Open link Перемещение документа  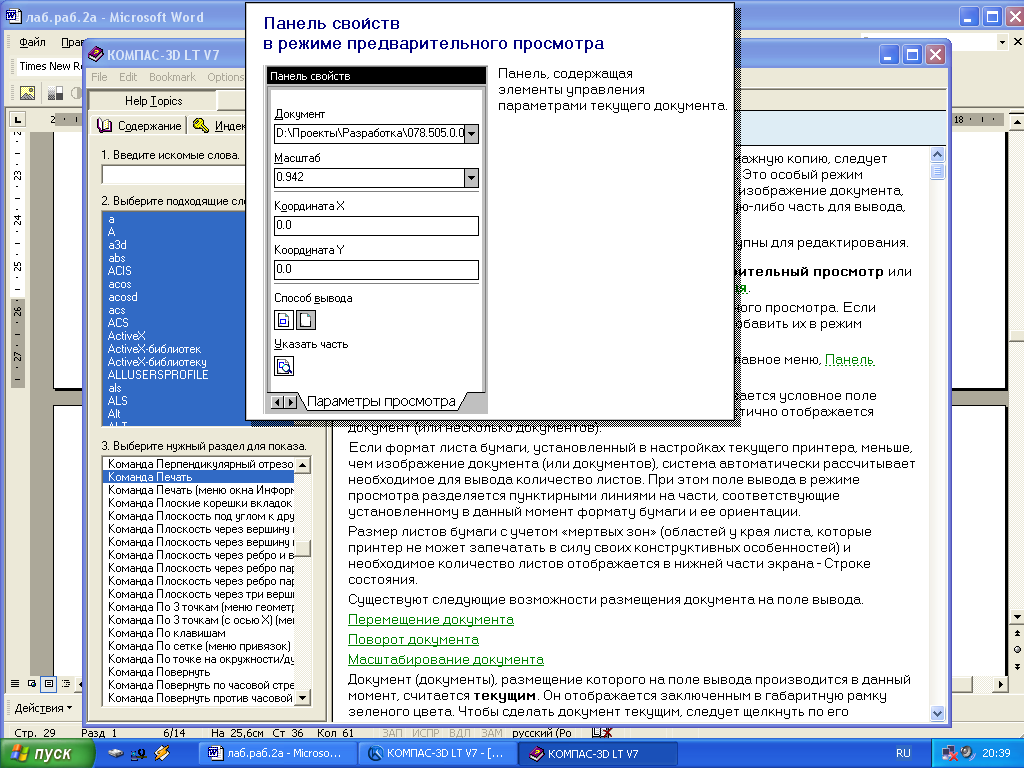click(x=430, y=619)
